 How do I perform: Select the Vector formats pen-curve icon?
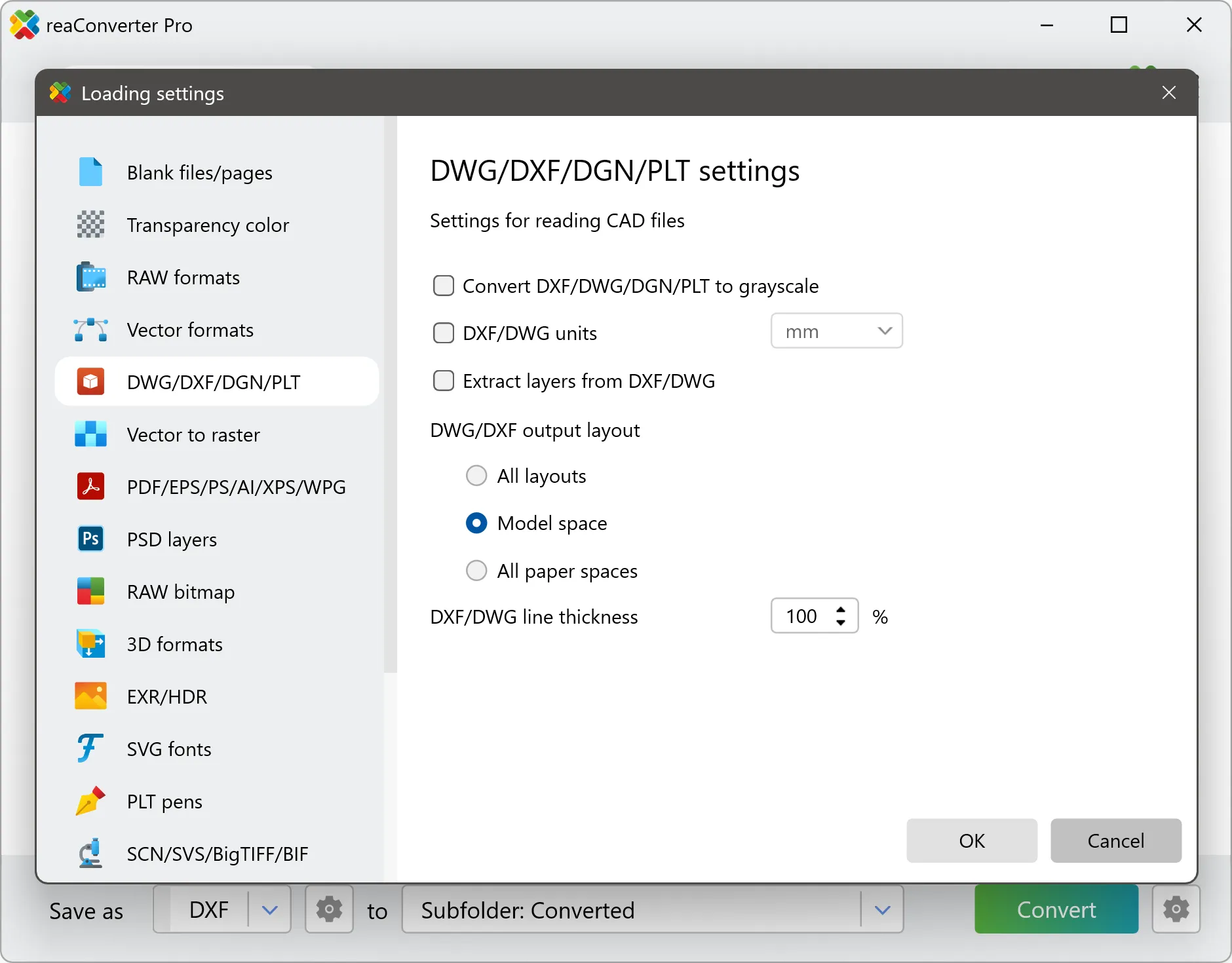click(90, 330)
